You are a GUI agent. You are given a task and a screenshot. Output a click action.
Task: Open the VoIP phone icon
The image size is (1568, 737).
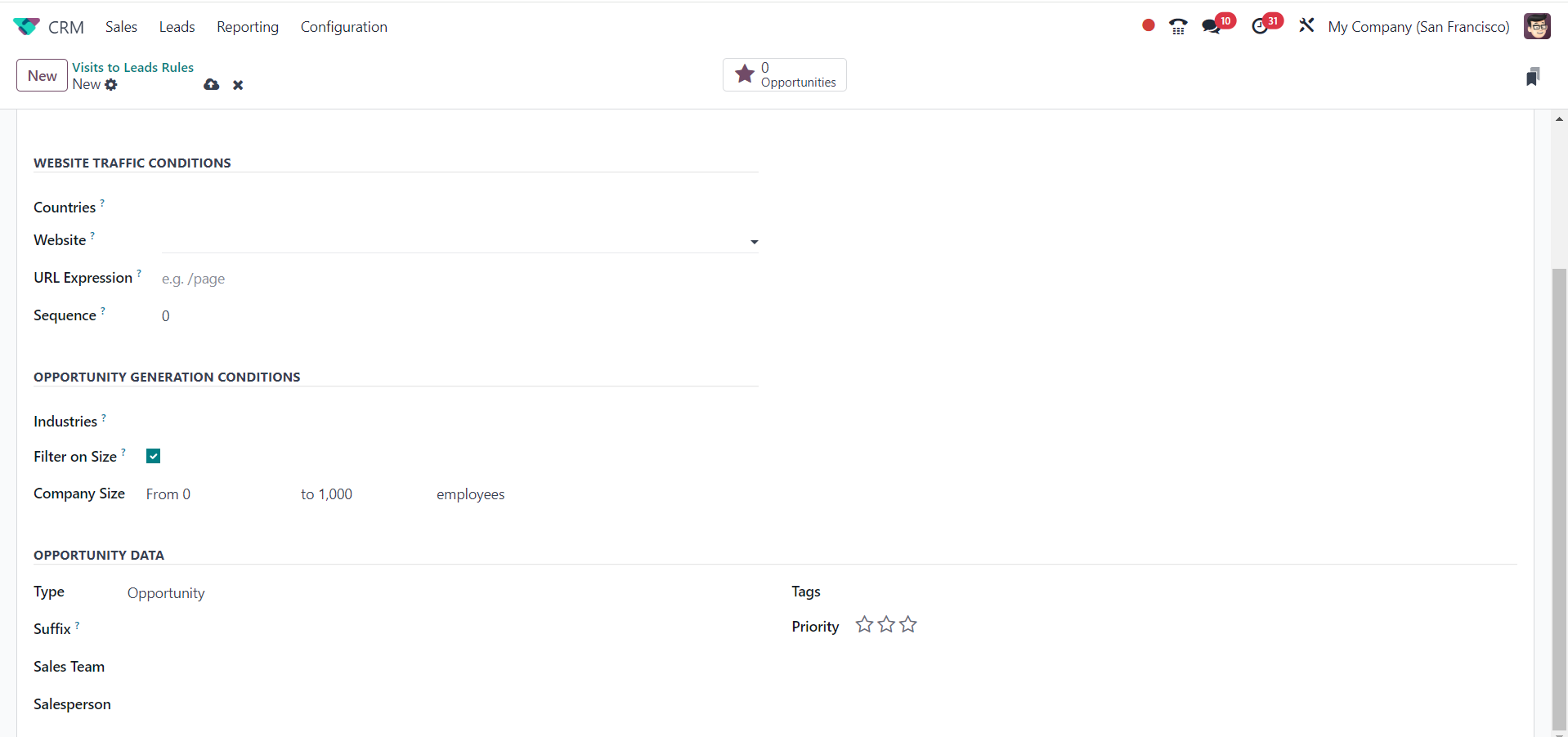pyautogui.click(x=1178, y=27)
